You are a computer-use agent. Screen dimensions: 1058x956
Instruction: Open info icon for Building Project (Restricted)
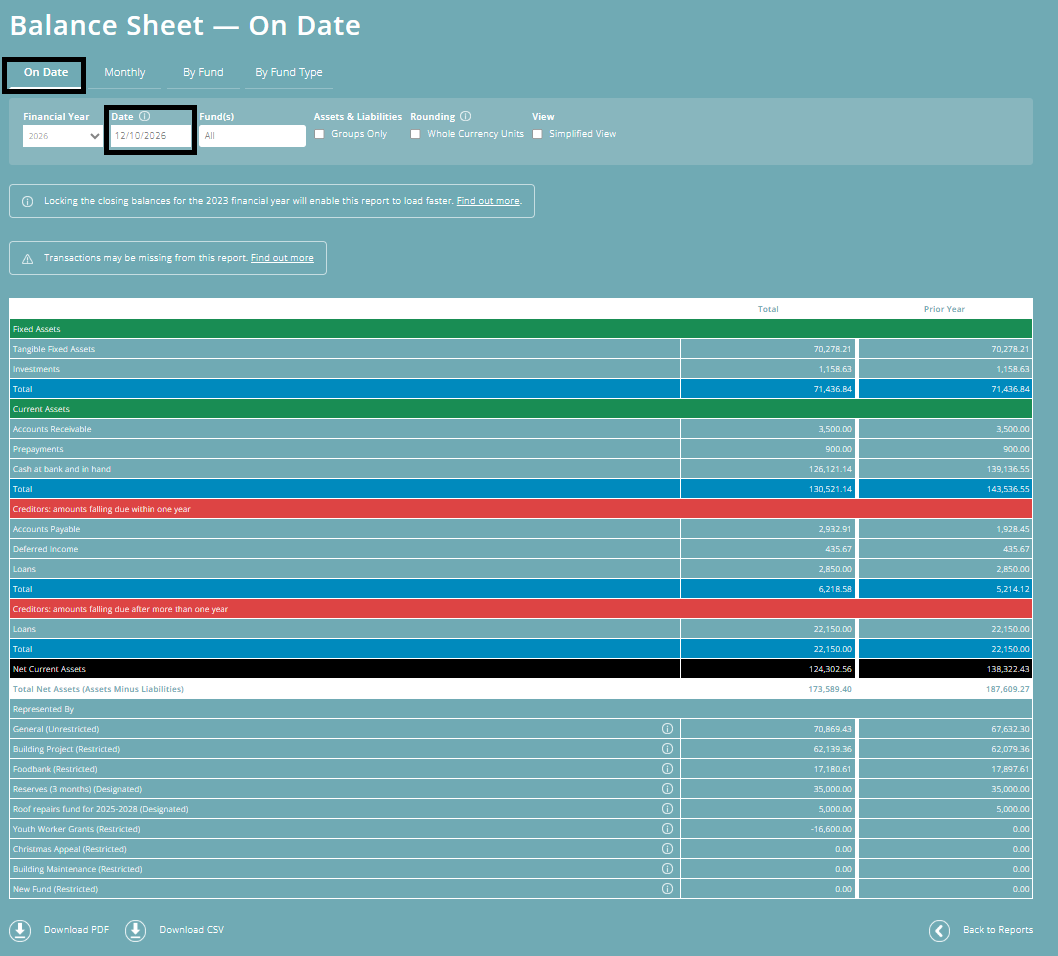coord(667,749)
